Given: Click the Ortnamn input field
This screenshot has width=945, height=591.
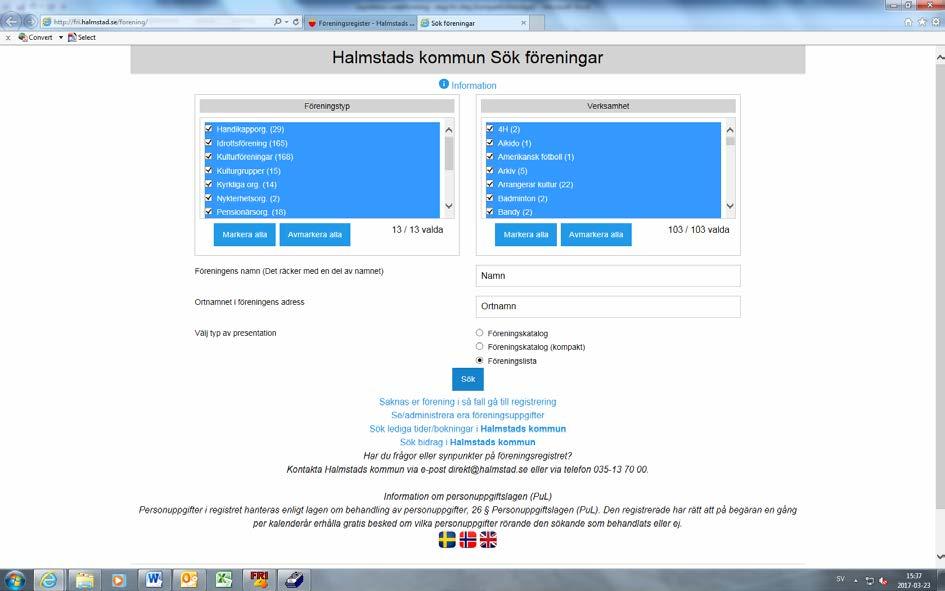Looking at the screenshot, I should pyautogui.click(x=608, y=306).
